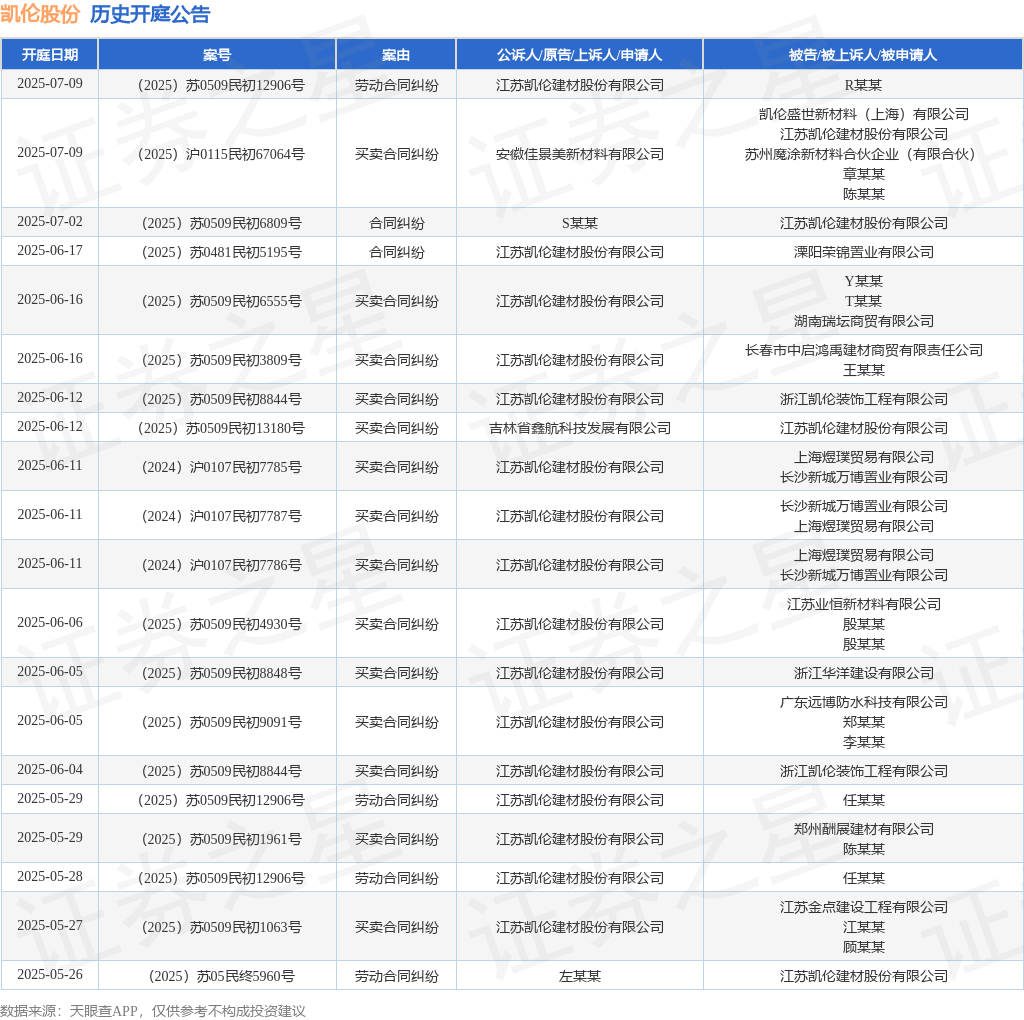This screenshot has width=1024, height=1020.
Task: Click the date cell 2025-06-06
Action: point(50,622)
